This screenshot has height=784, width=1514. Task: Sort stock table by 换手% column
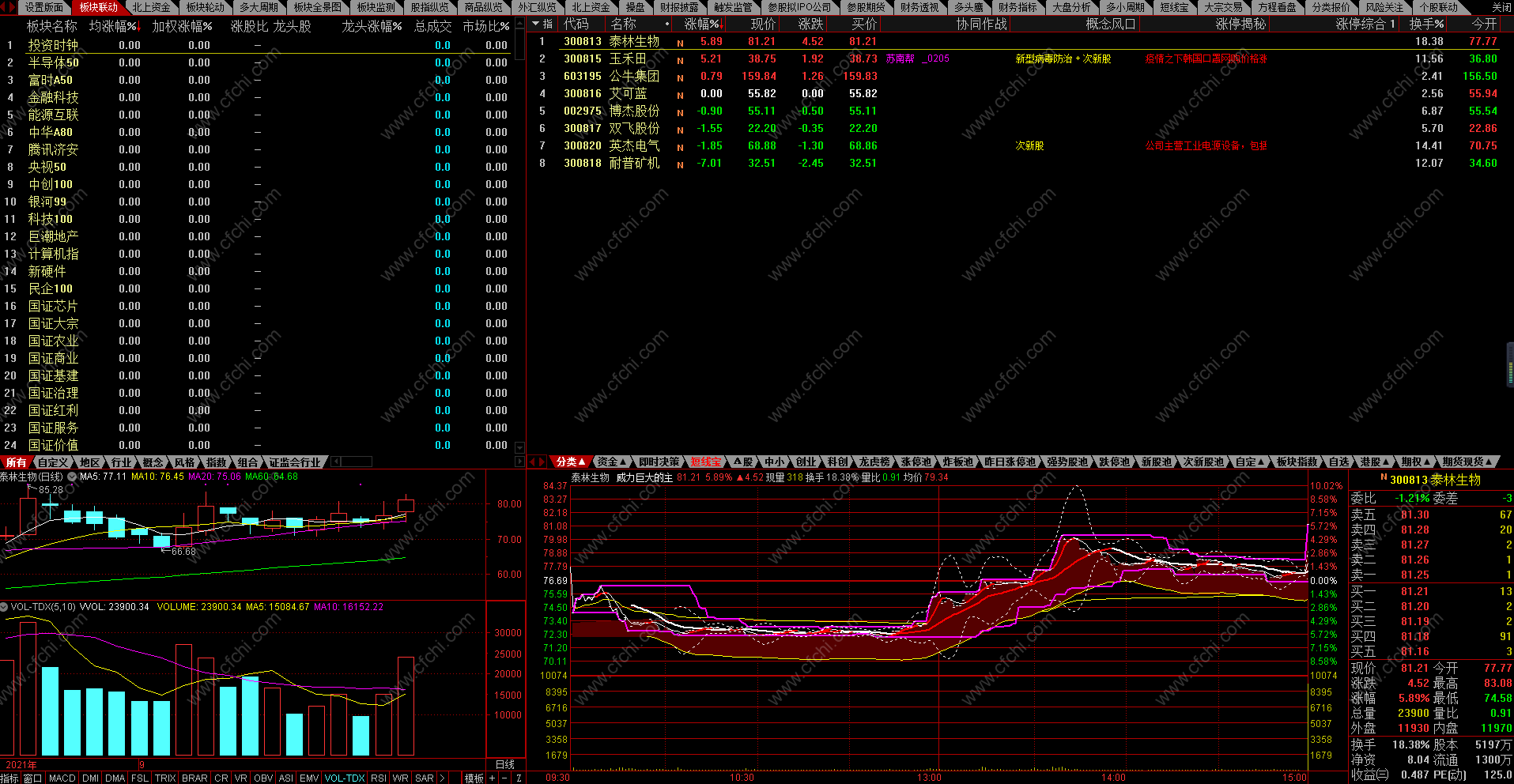click(1426, 24)
